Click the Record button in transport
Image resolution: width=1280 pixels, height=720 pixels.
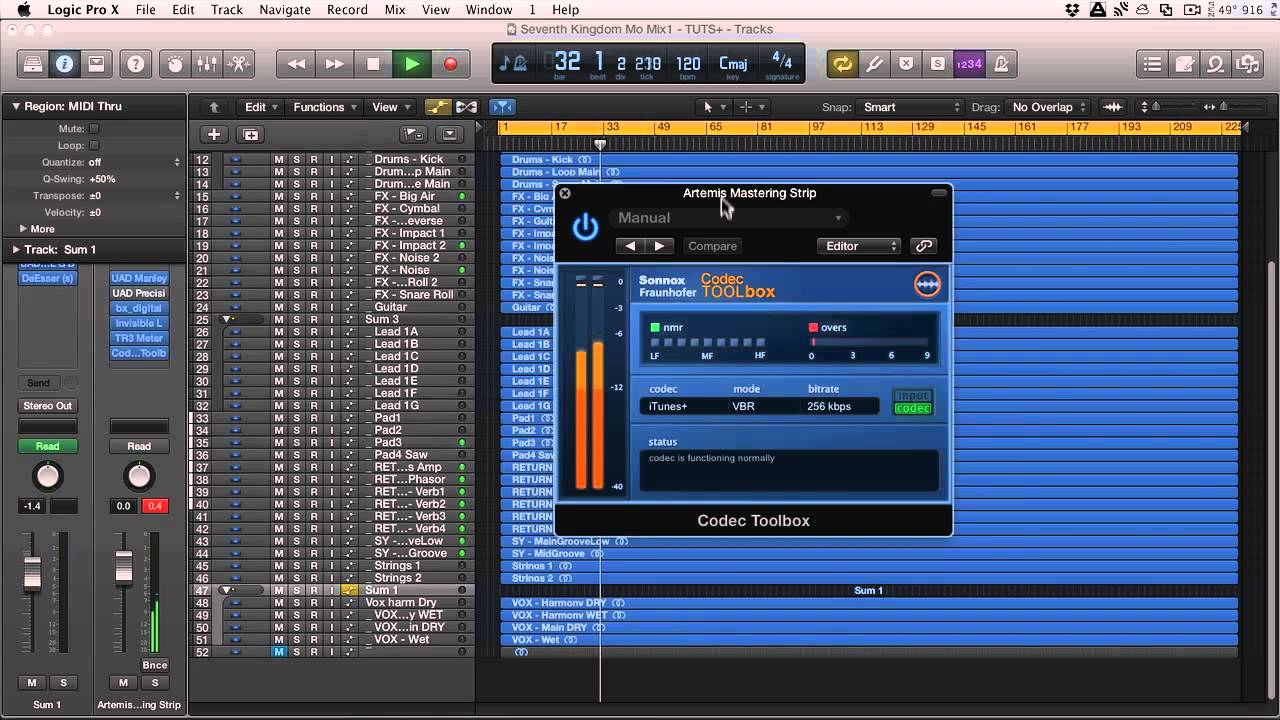[450, 64]
